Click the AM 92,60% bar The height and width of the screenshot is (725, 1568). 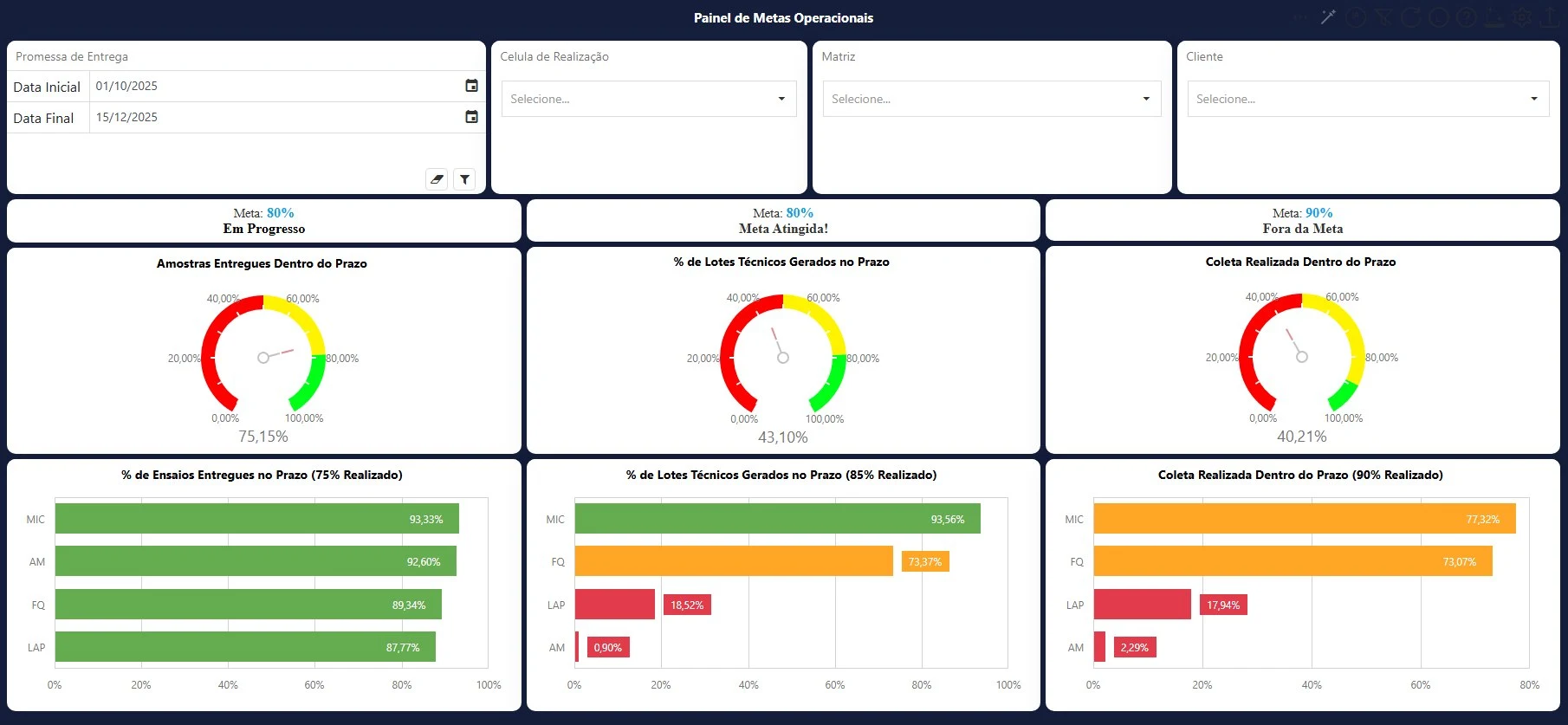coord(256,561)
